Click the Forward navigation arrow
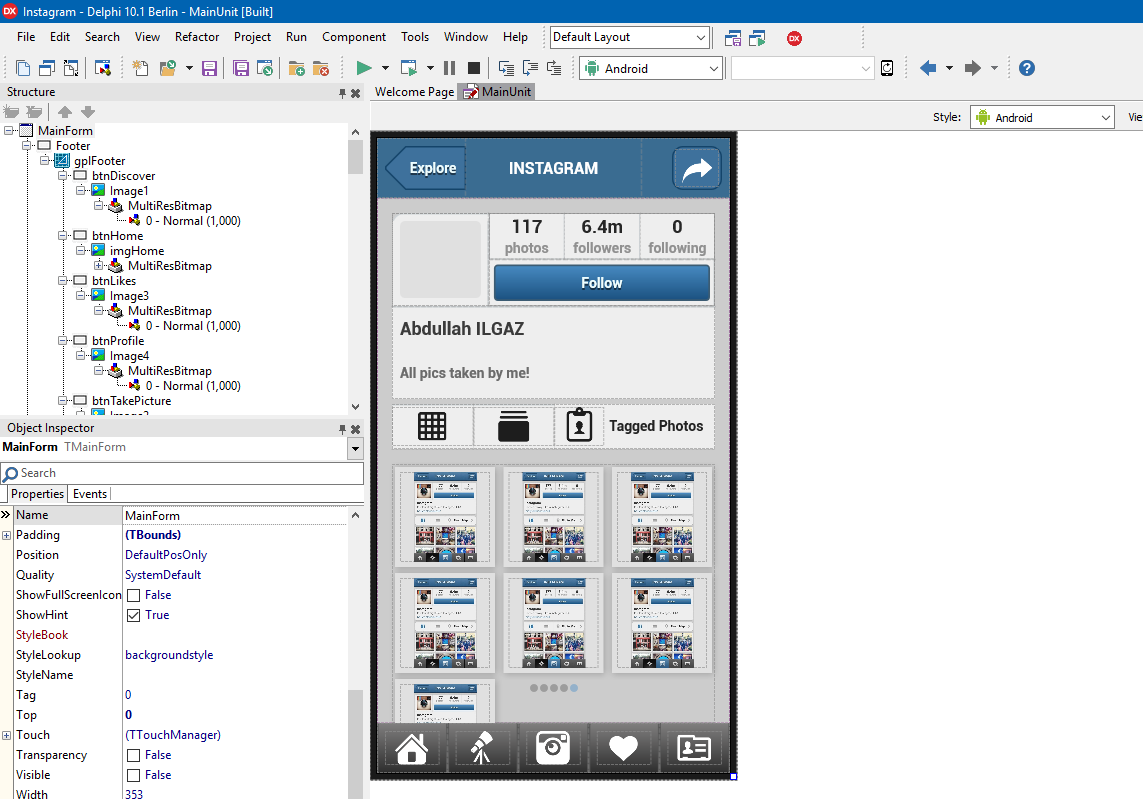1143x799 pixels. click(x=972, y=69)
